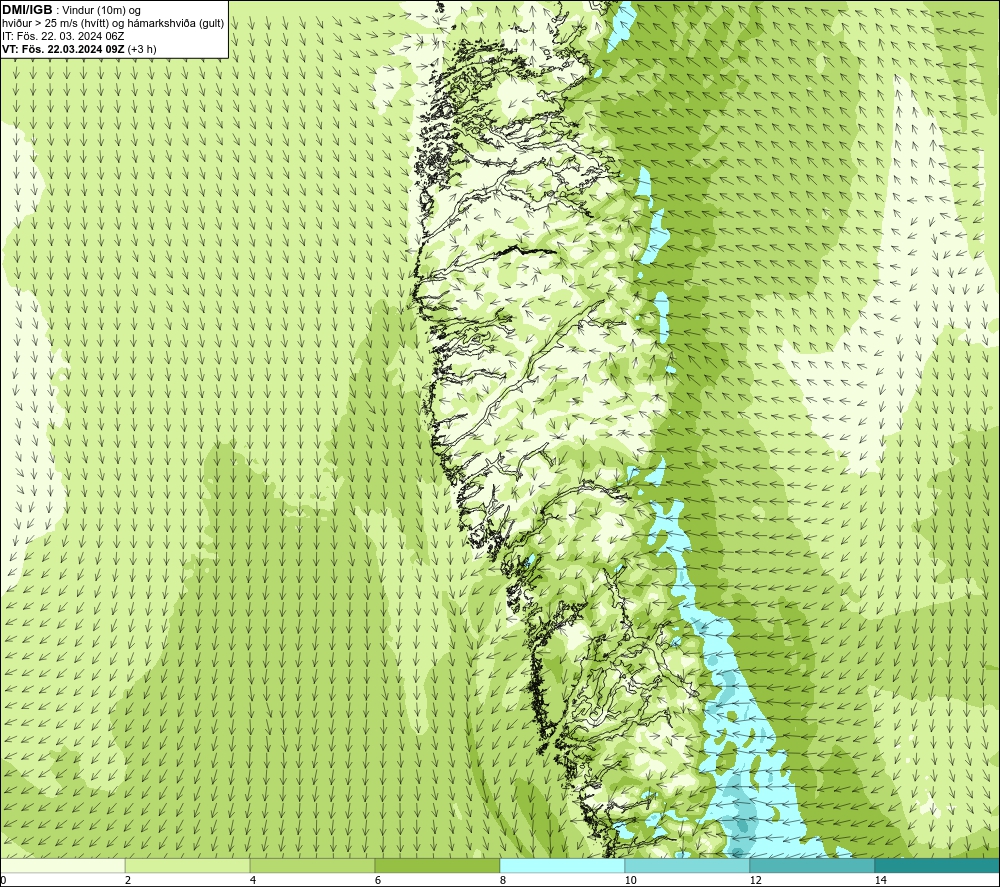The height and width of the screenshot is (887, 1000).
Task: Select the 4–6 m/s green color band
Action: pyautogui.click(x=312, y=865)
